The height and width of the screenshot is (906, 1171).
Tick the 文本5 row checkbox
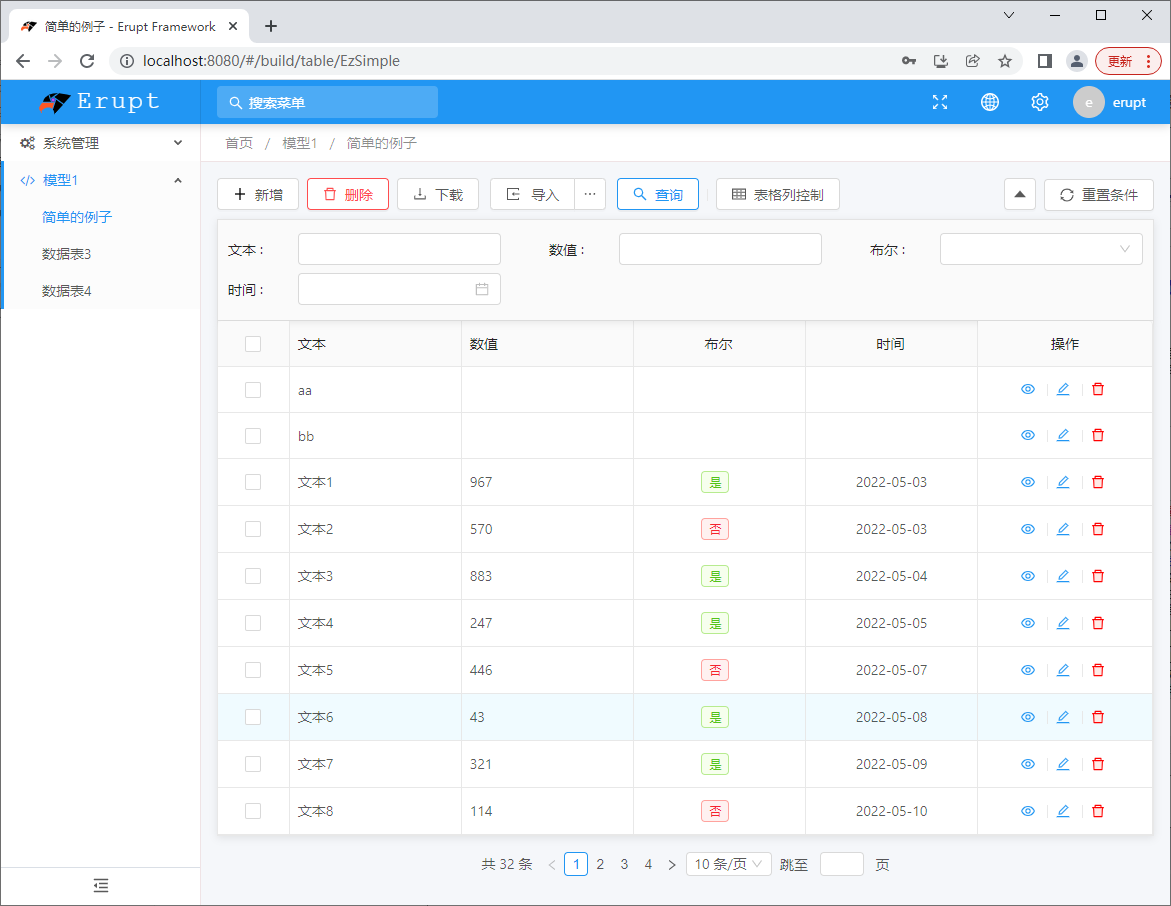click(253, 670)
